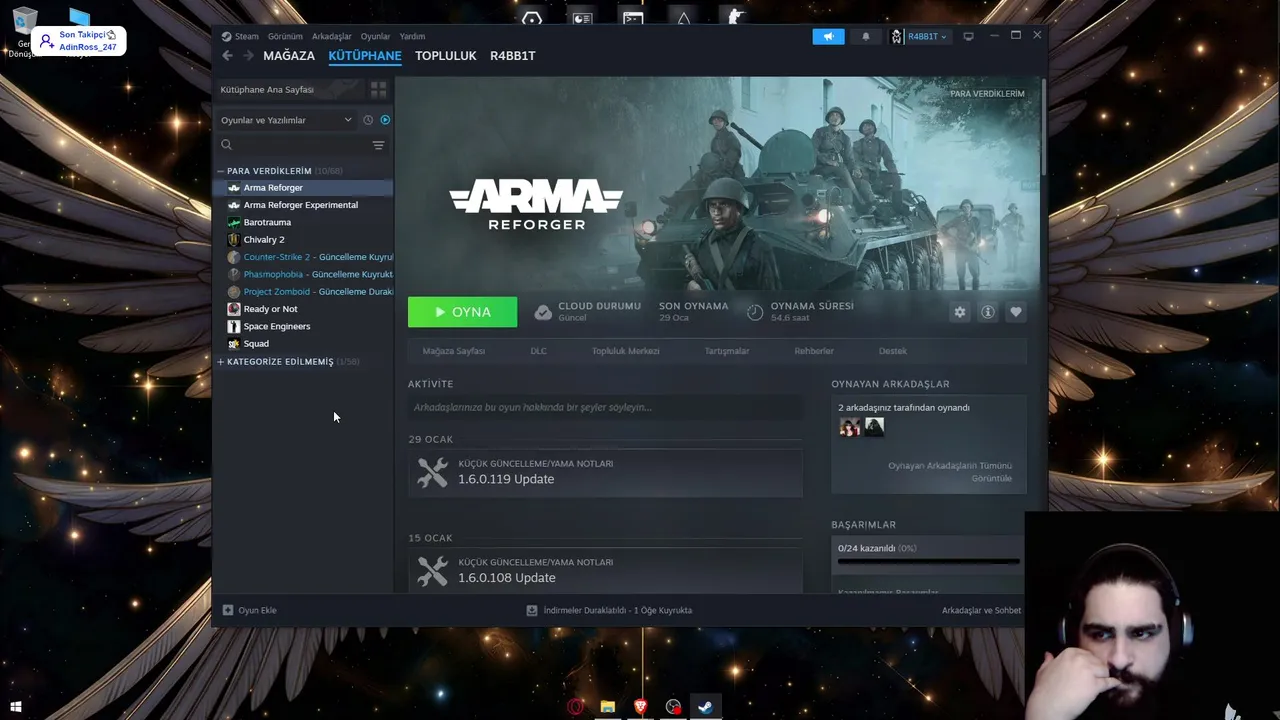
Task: Select Chivalry 2 in the library list
Action: pyautogui.click(x=304, y=240)
